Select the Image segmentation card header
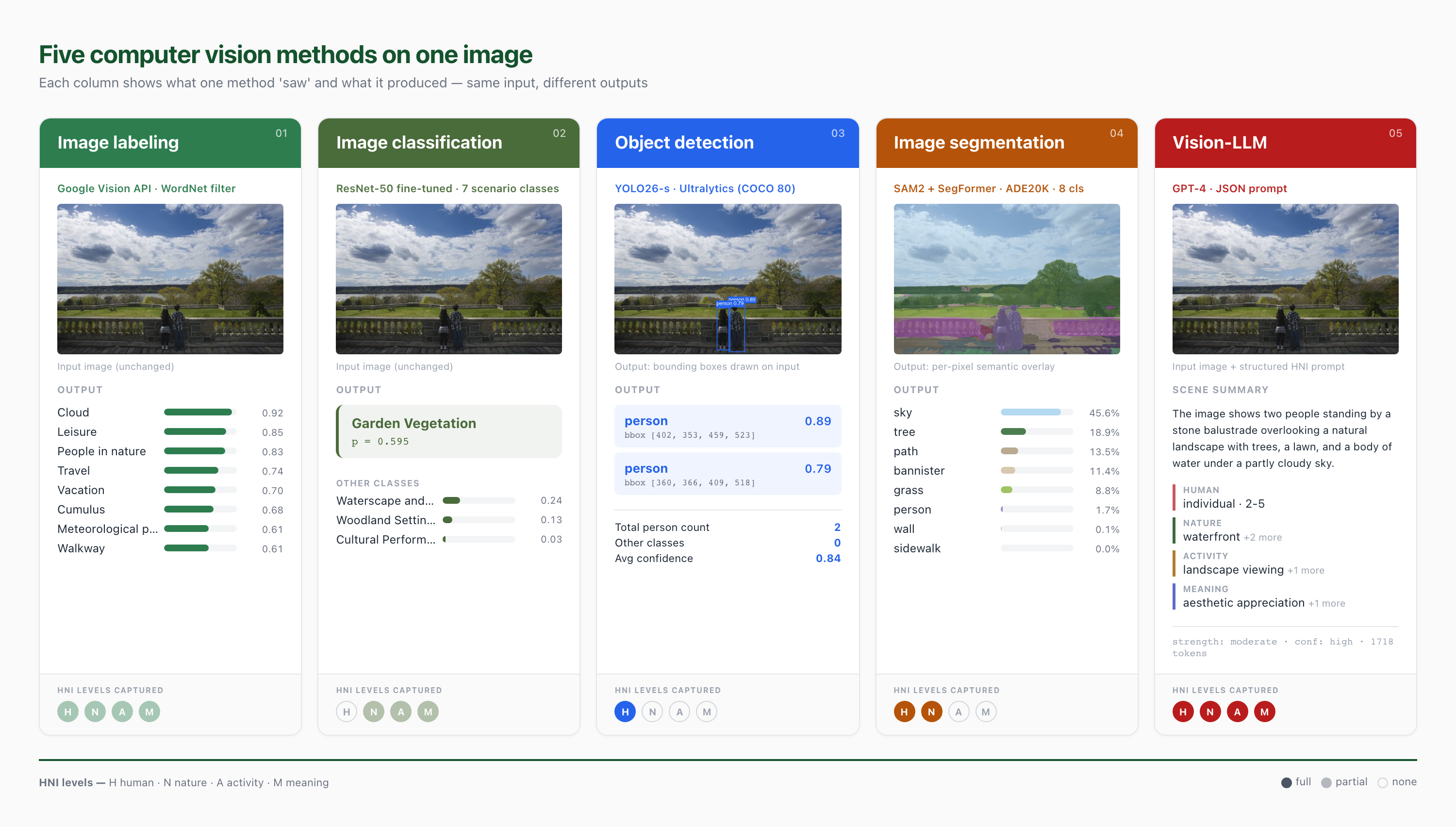Image resolution: width=1456 pixels, height=827 pixels. coord(1007,143)
